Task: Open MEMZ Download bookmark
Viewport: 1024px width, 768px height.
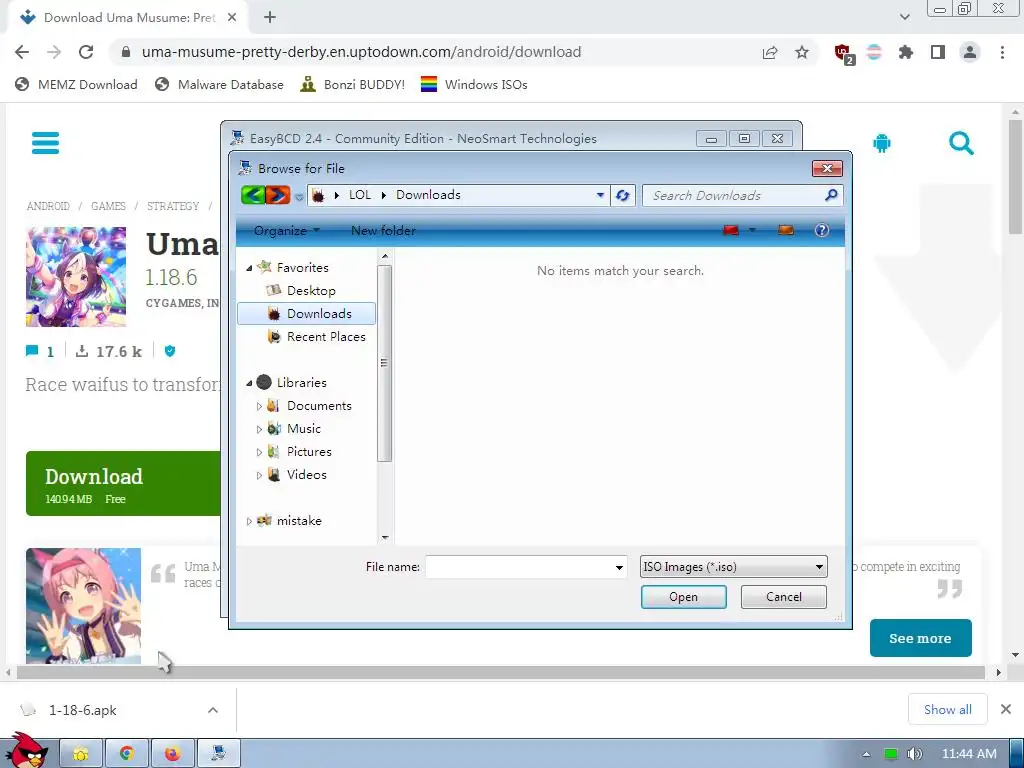Action: click(76, 84)
